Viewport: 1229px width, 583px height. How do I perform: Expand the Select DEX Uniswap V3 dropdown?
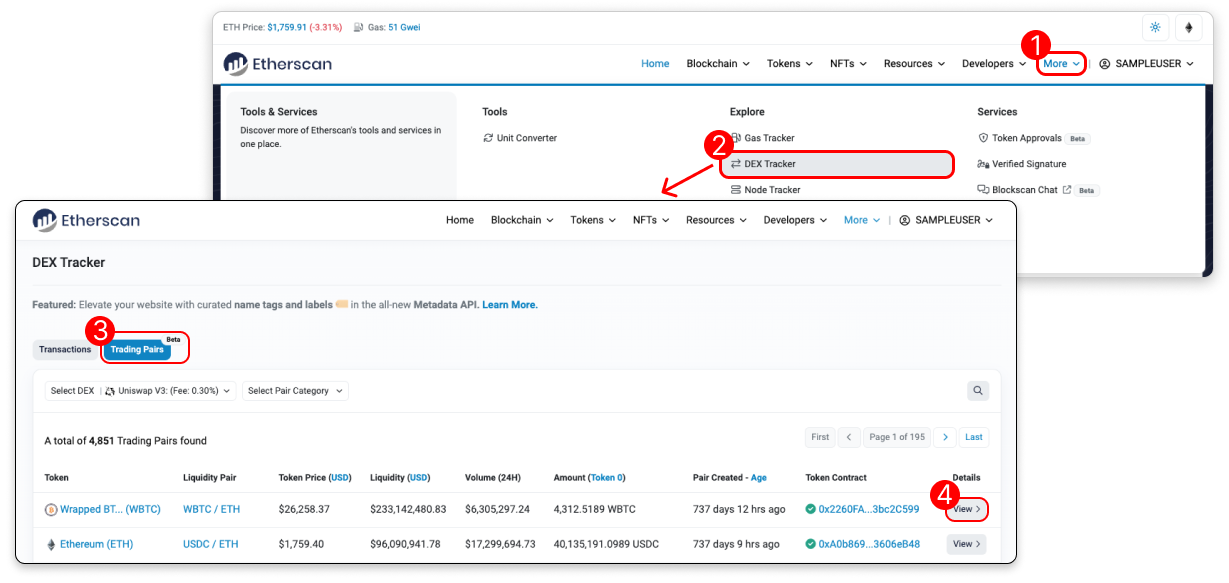[x=141, y=391]
